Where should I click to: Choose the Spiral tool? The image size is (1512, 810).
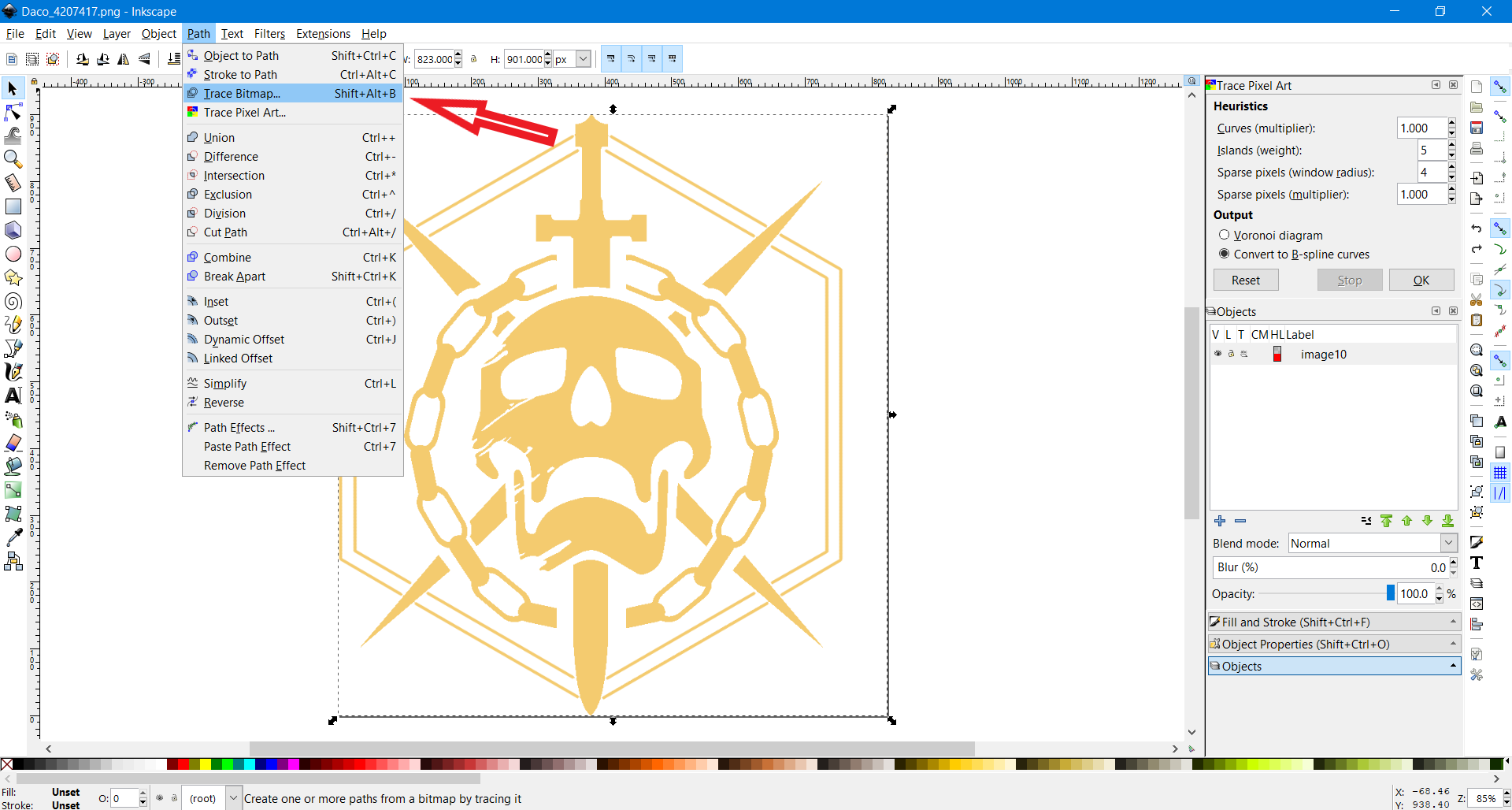[x=13, y=301]
